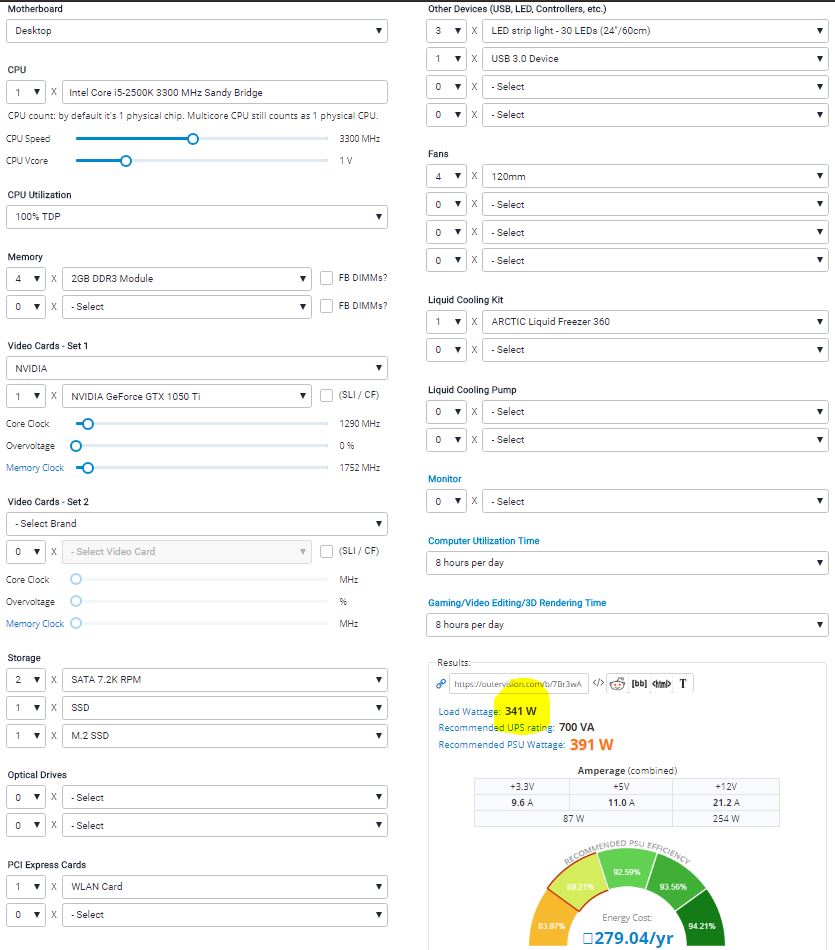The width and height of the screenshot is (835, 950).
Task: Copy results as BBCode with [bb] icon
Action: [639, 684]
